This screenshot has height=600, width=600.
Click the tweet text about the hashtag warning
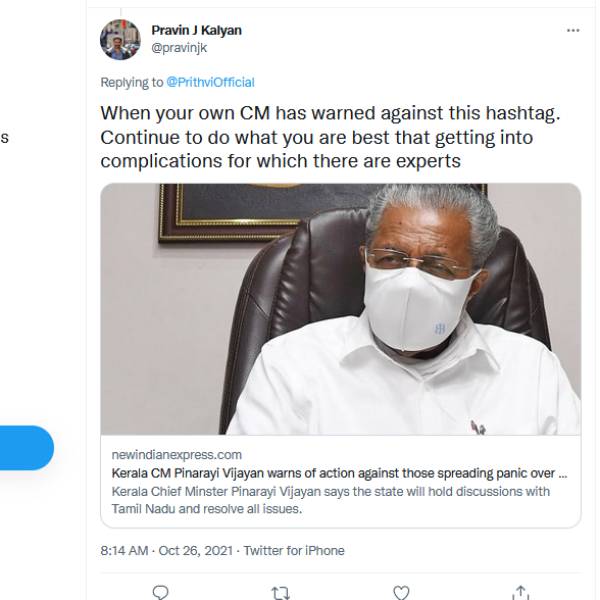(x=330, y=137)
